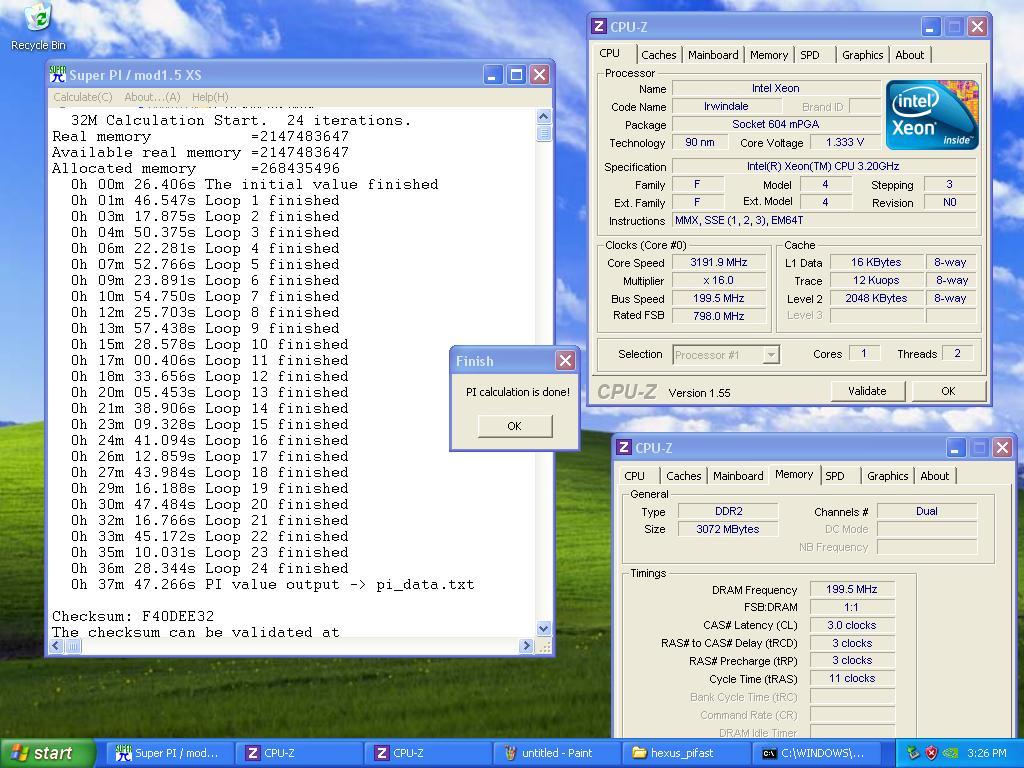Screen dimensions: 1024x768
Task: Click the green tray icon next to the red shield
Action: pos(913,753)
